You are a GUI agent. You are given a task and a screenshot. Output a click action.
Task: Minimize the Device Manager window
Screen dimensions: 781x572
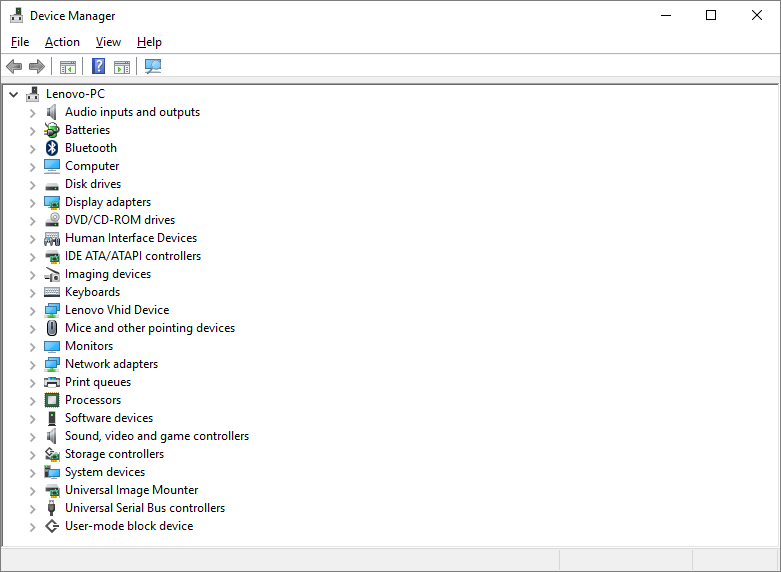666,15
